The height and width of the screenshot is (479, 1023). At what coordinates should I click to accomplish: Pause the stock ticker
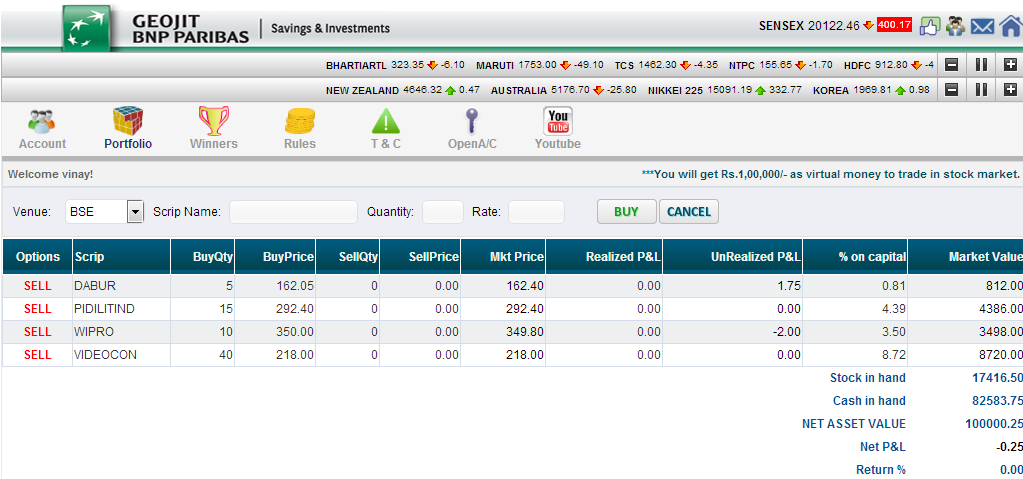point(981,65)
